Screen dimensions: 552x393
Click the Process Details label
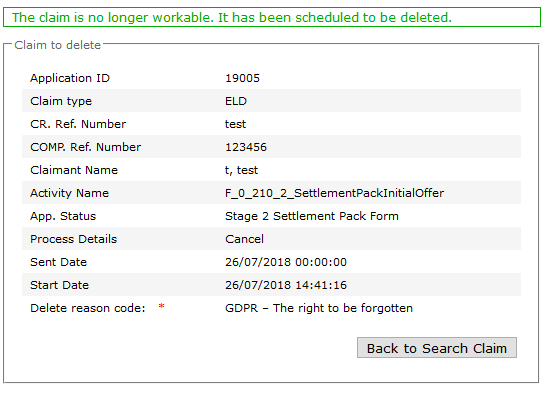pos(74,239)
